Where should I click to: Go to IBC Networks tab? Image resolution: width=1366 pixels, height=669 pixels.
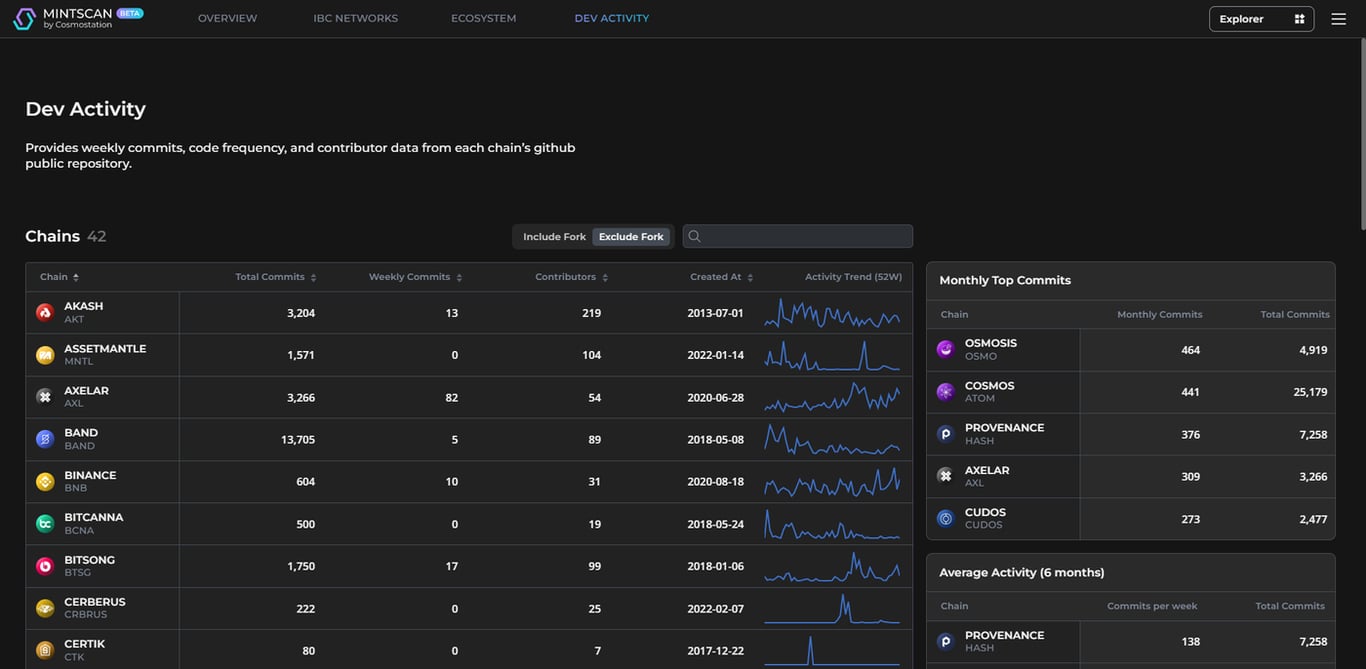[x=355, y=18]
